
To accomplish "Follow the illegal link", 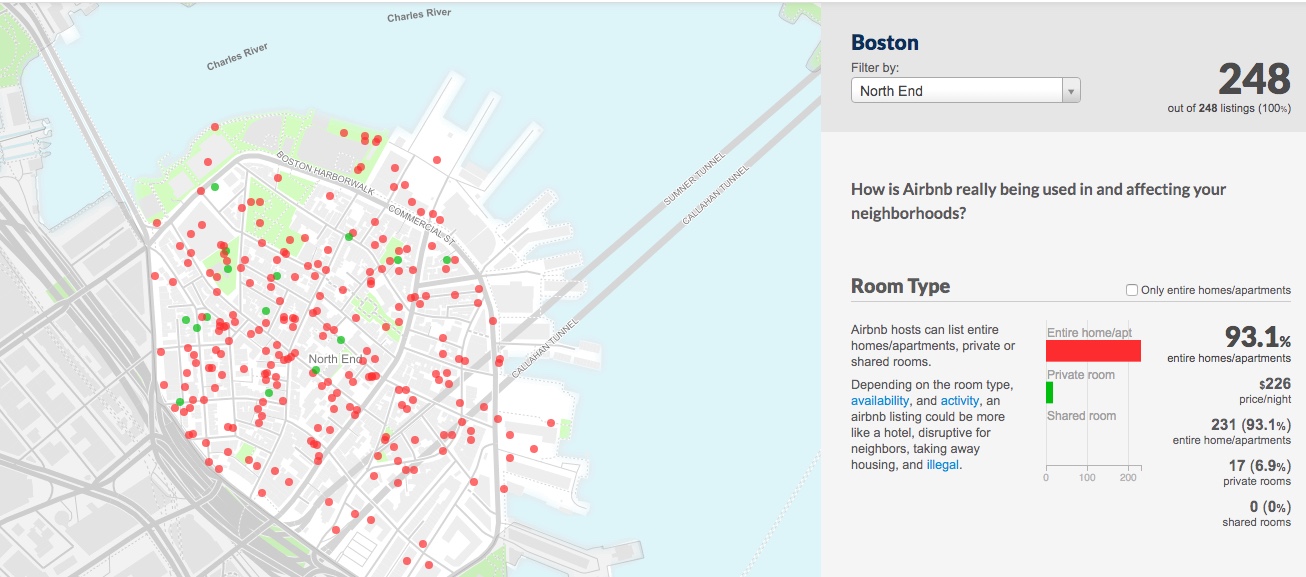I will tap(942, 465).
